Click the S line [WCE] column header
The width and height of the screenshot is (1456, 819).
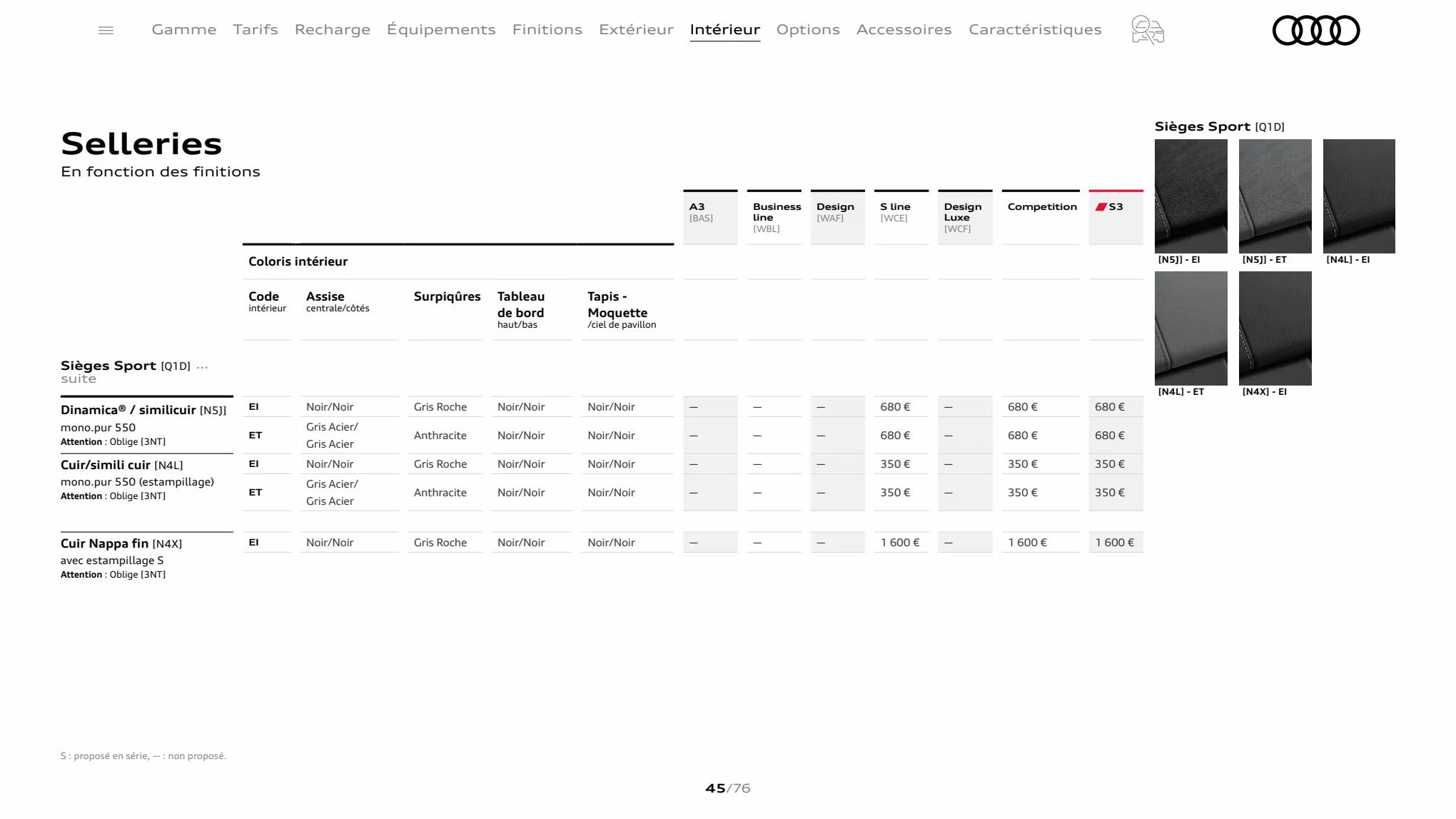click(901, 217)
